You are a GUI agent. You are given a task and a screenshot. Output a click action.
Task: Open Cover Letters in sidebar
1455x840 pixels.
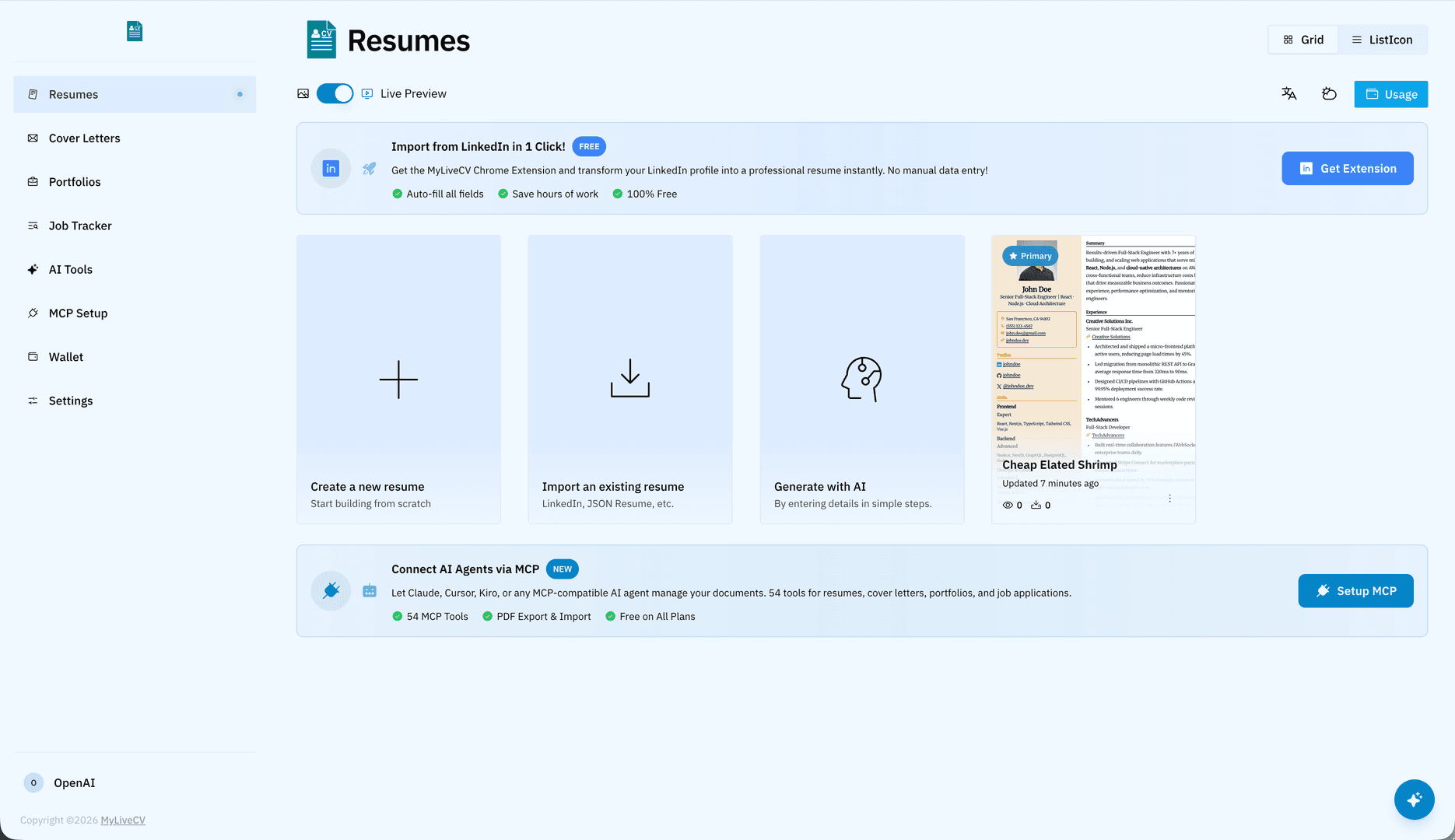click(135, 138)
